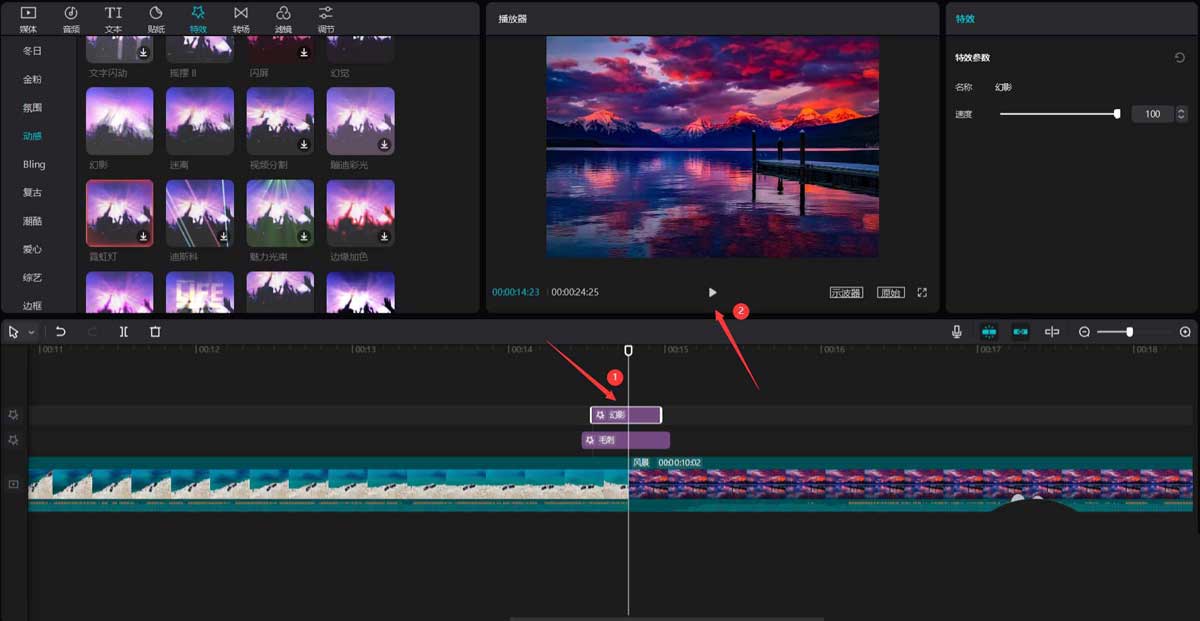Toggle the preview axis icon left of zoom-out
The width and height of the screenshot is (1200, 621).
(x=1052, y=332)
